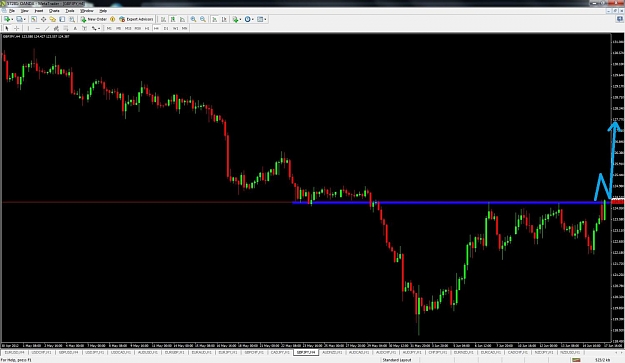625x363 pixels.
Task: Open the File menu
Action: [12, 11]
